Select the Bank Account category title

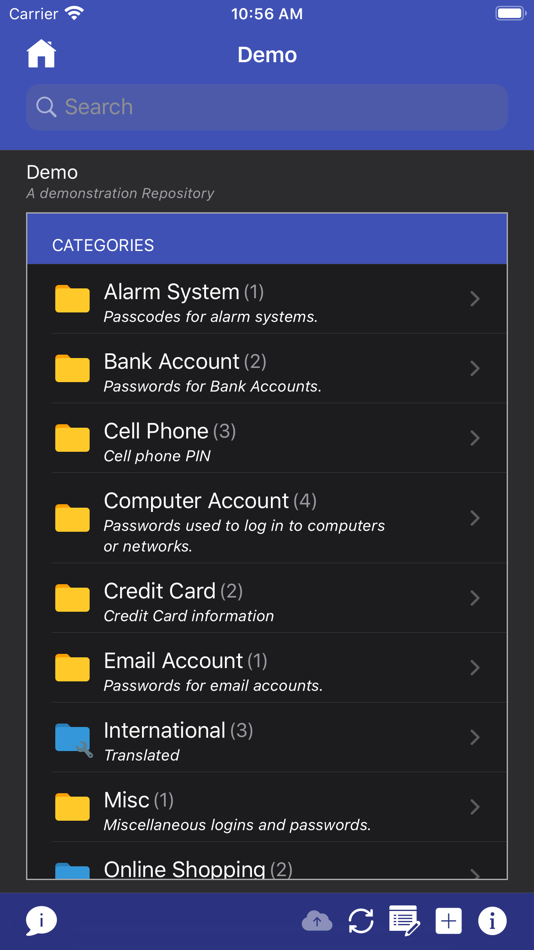172,362
